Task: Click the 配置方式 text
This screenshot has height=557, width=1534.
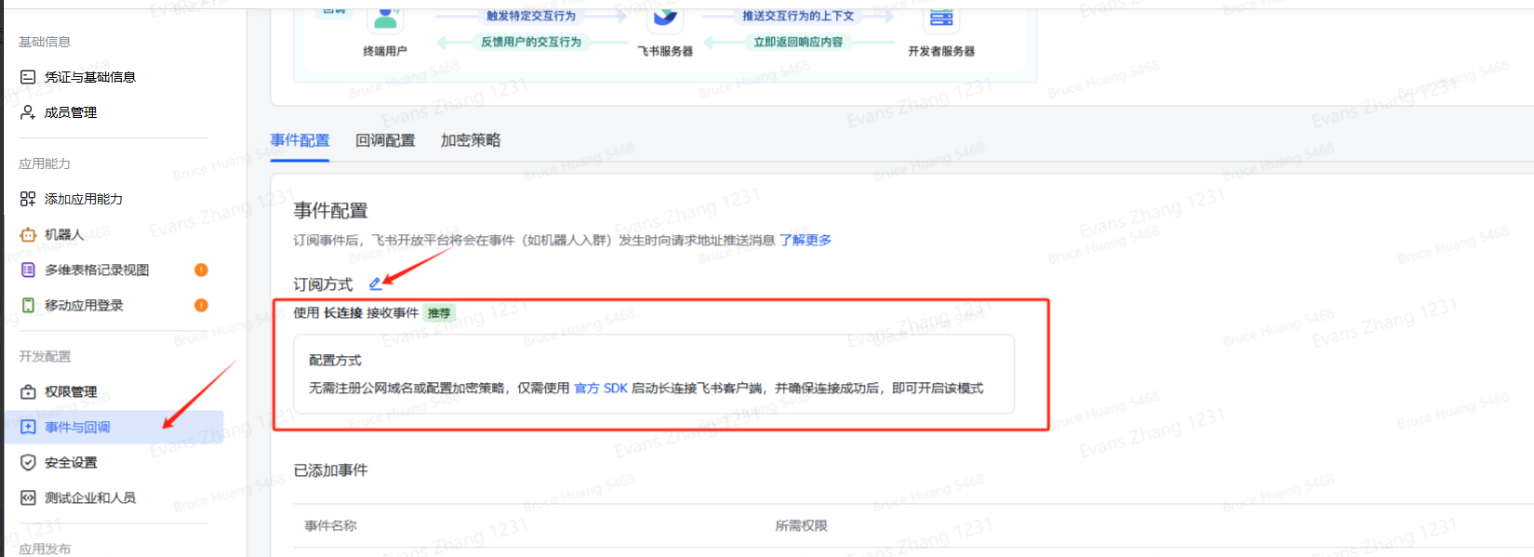Action: coord(335,360)
